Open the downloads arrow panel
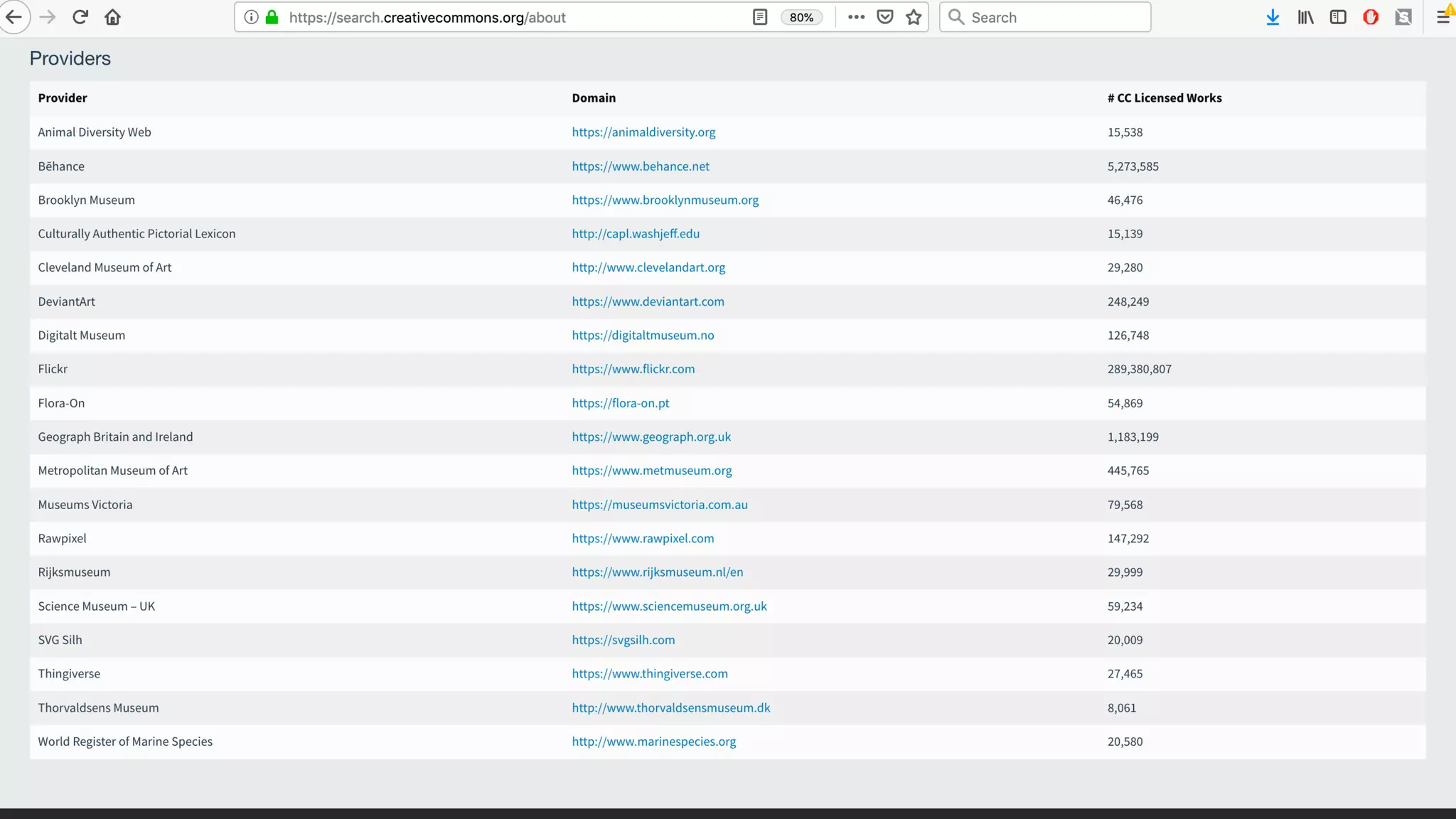The image size is (1456, 819). coord(1273,17)
